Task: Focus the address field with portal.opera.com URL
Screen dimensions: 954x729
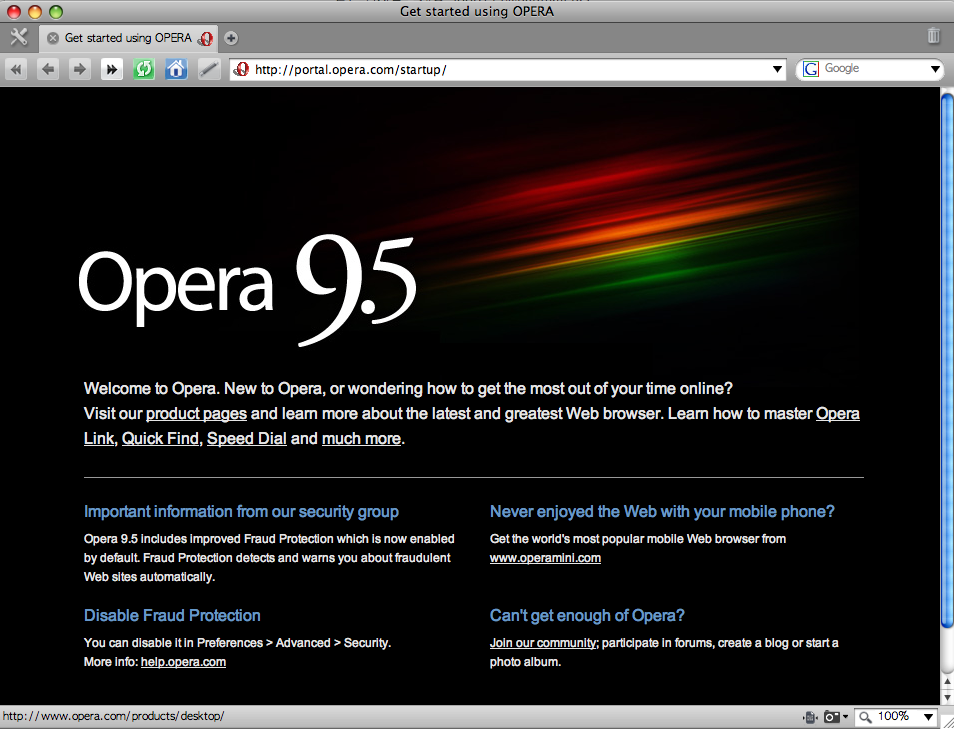Action: [508, 69]
